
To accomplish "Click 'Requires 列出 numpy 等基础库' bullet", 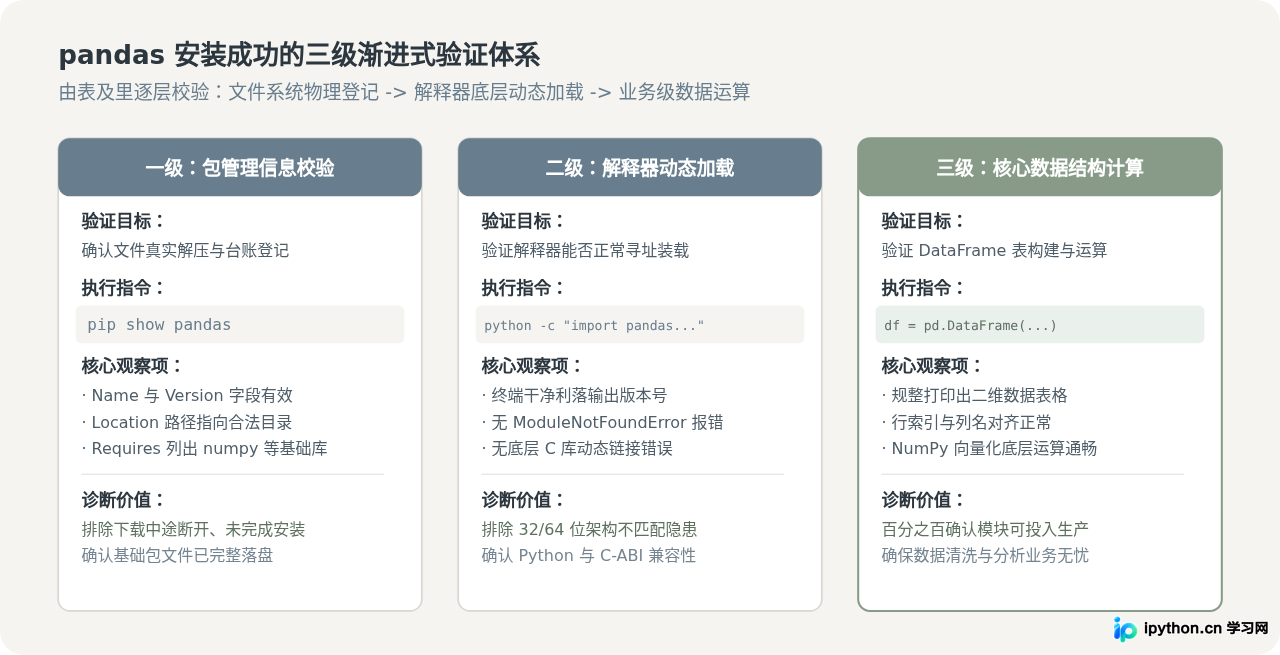I will (204, 448).
